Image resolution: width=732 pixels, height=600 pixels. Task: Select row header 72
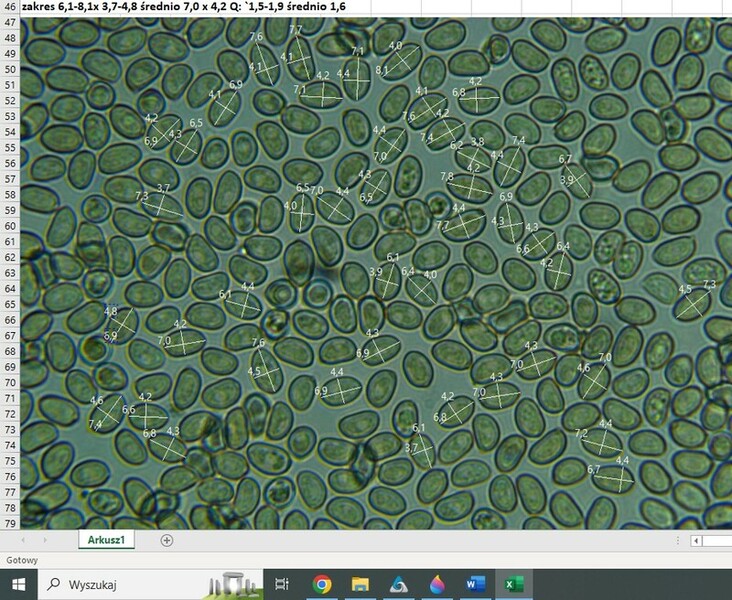point(10,414)
